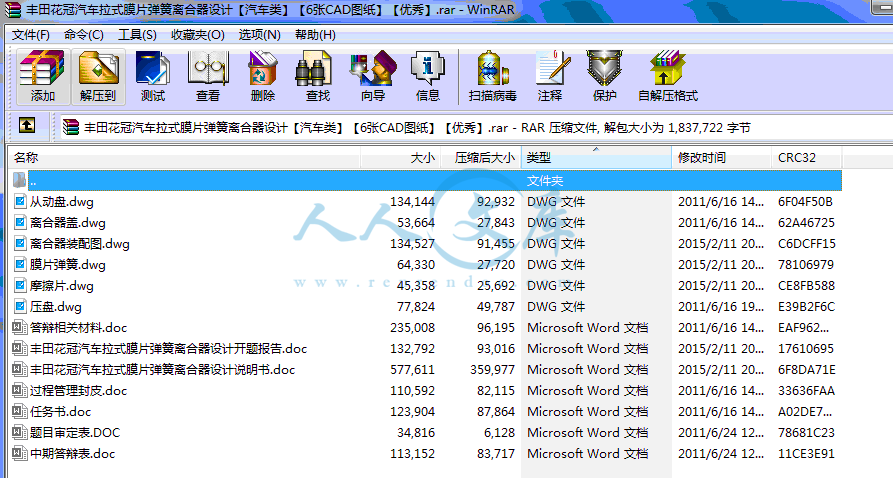Viewport: 893px width, 478px height.
Task: Select the file 膜片弹簧.dwg
Action: [x=68, y=265]
